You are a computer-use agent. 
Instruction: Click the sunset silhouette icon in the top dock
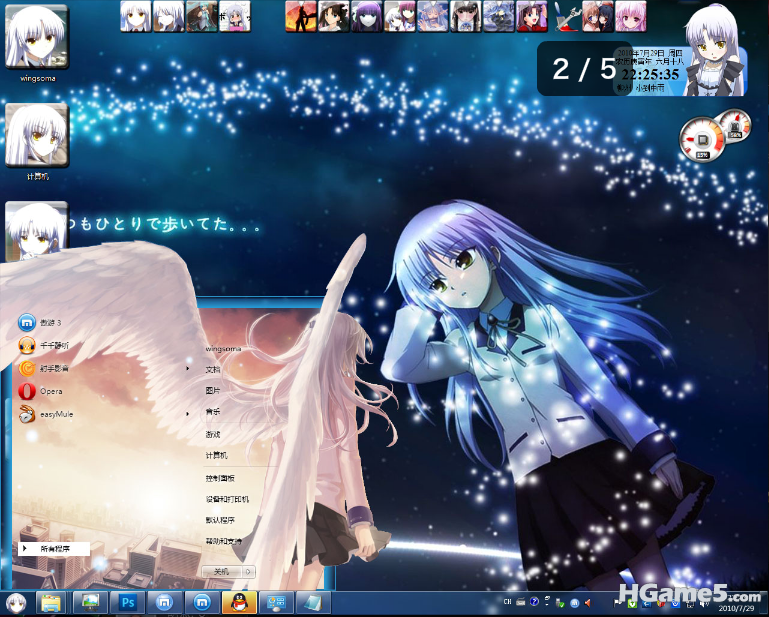click(x=301, y=17)
